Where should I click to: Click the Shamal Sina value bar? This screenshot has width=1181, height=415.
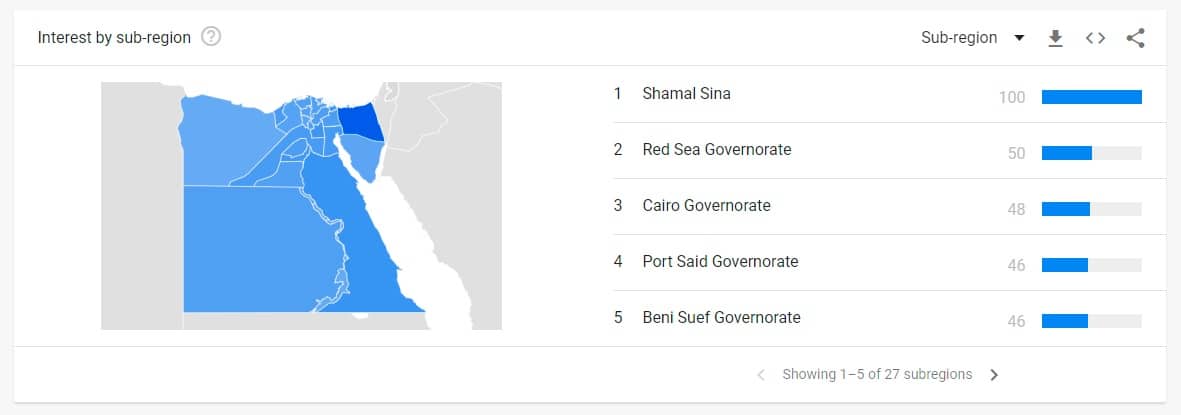point(1091,97)
